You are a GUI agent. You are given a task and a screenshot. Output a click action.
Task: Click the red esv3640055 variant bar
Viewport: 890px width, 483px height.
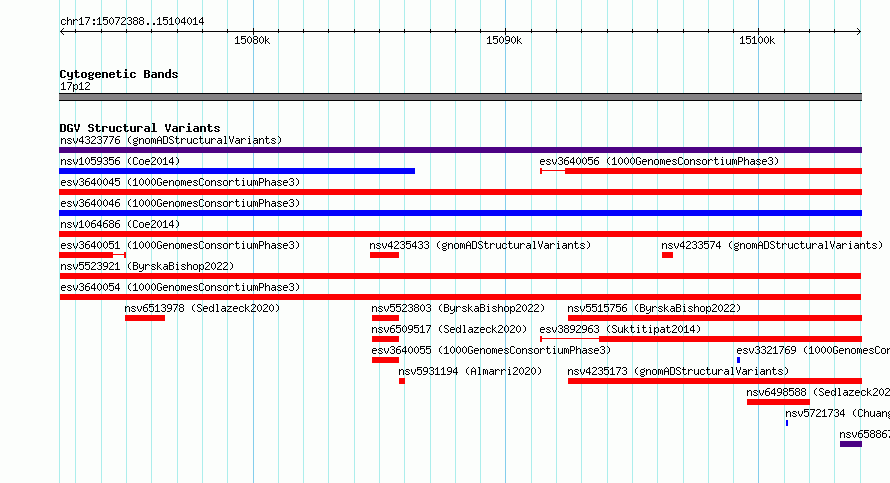point(385,360)
